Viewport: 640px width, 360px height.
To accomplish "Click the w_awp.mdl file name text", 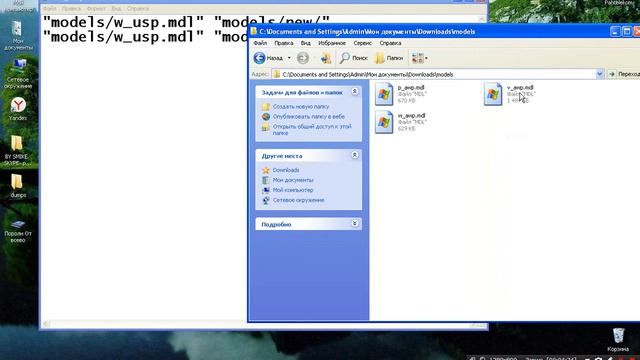I will click(411, 116).
